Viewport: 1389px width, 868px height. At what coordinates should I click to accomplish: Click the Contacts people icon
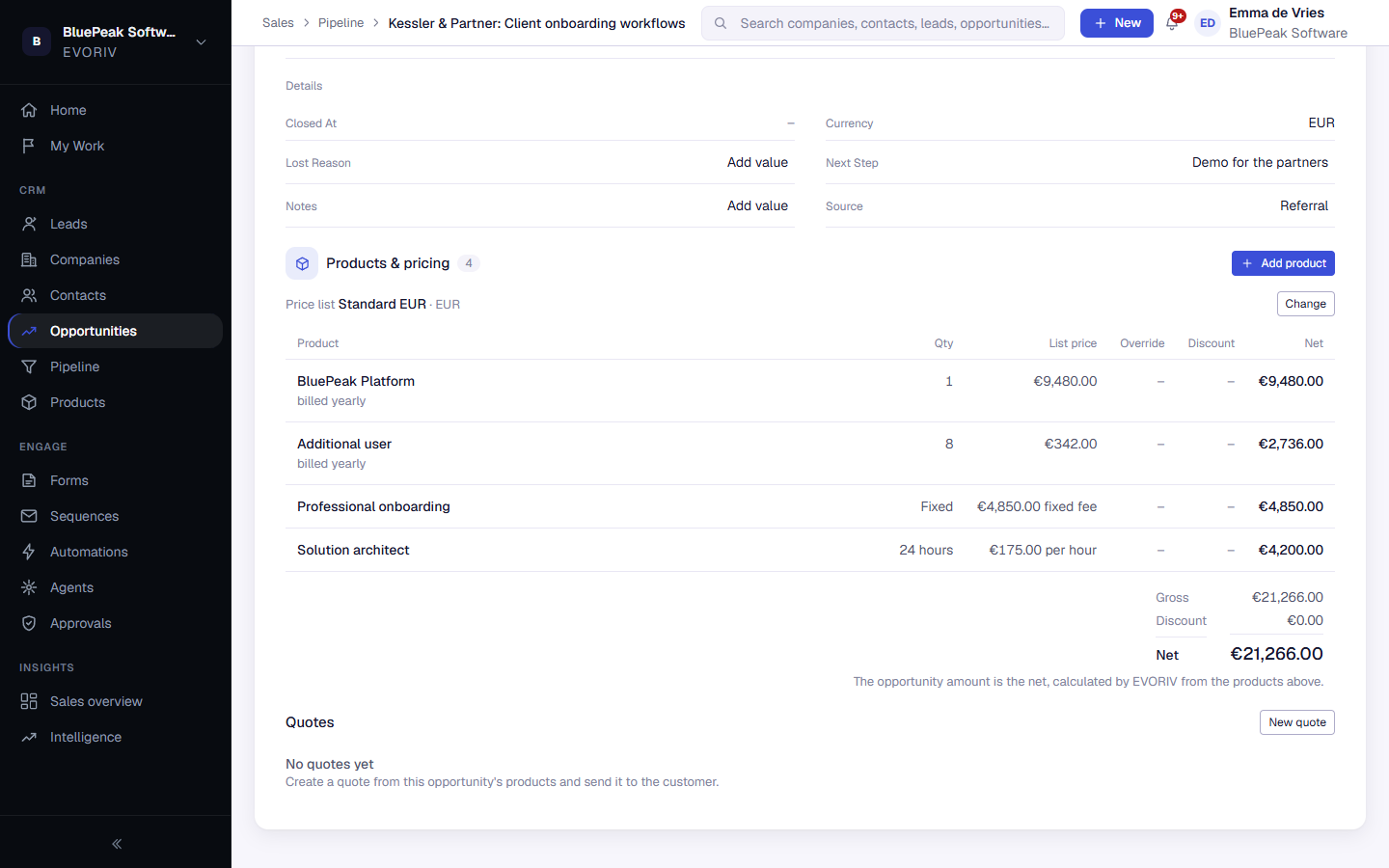(29, 295)
